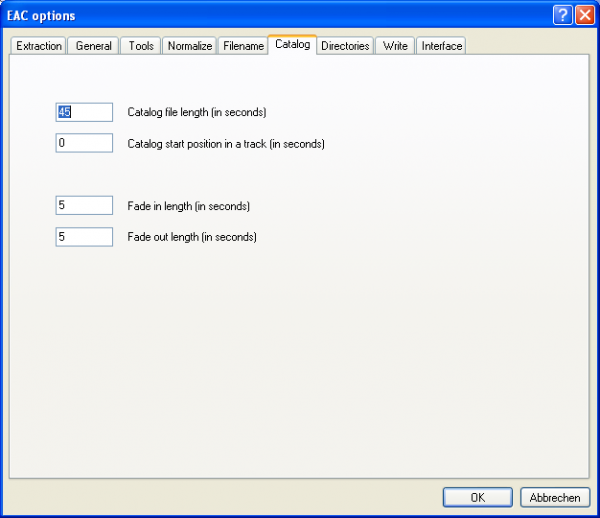Switch to the Directories tab
The image size is (600, 518).
click(345, 46)
